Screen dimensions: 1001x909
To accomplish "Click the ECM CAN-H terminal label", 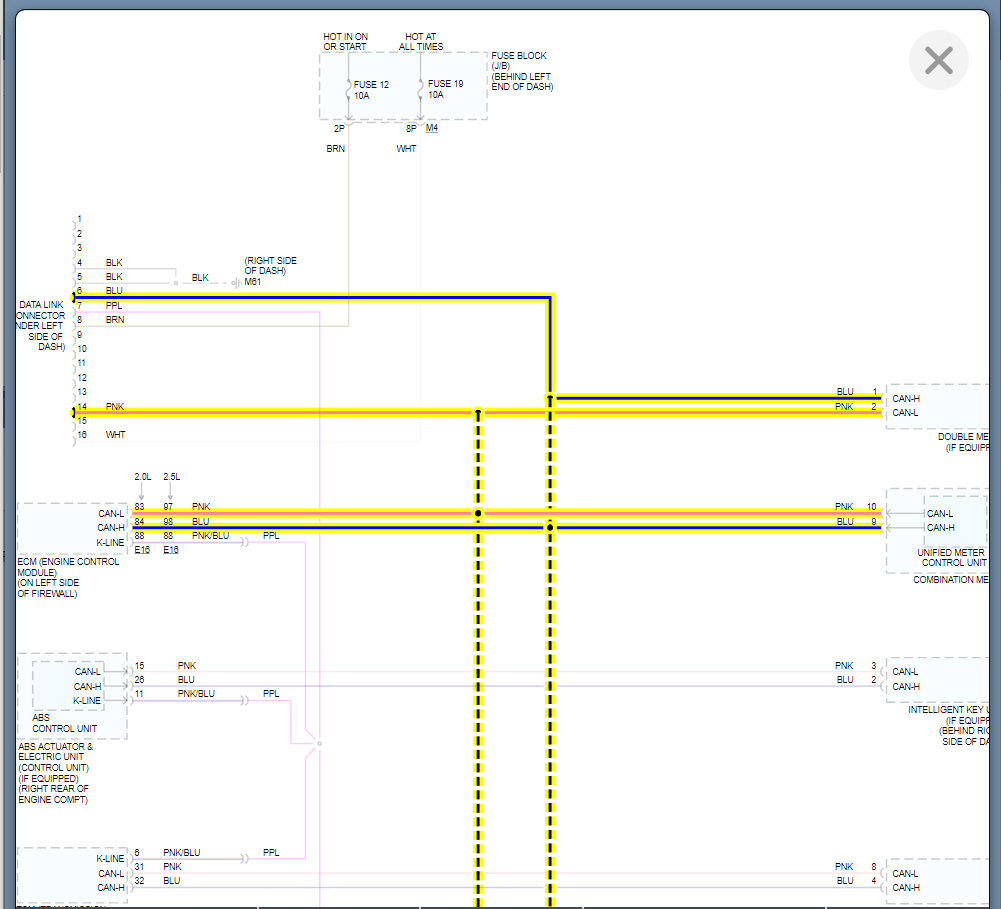I will (x=110, y=527).
